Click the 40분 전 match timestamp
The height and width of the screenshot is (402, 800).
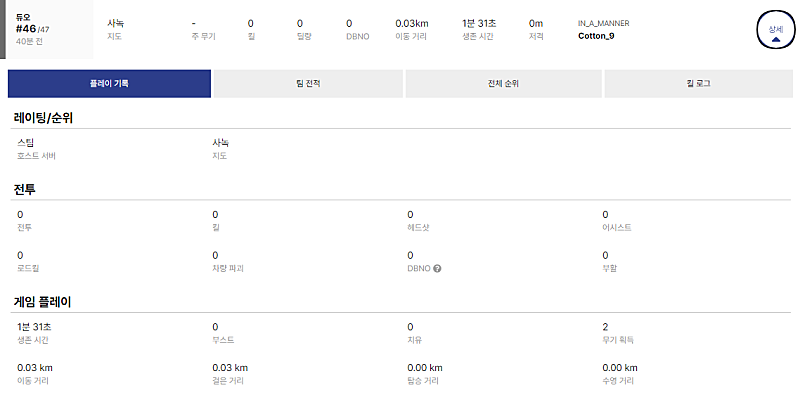tap(32, 42)
